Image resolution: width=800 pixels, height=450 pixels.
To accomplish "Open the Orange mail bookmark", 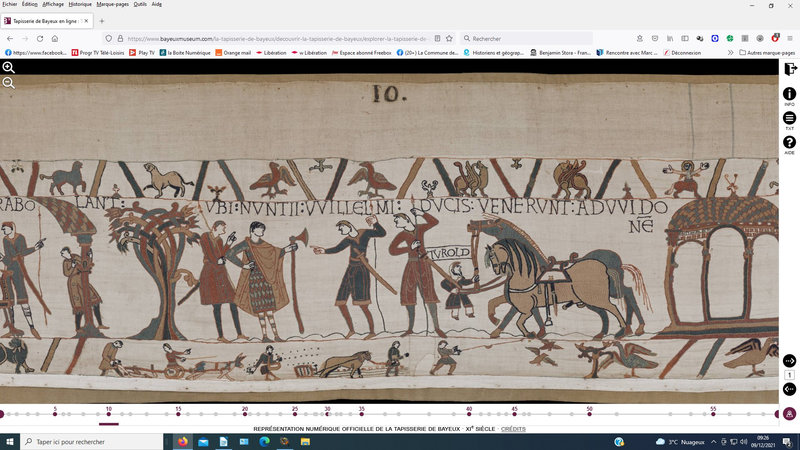I will 233,53.
